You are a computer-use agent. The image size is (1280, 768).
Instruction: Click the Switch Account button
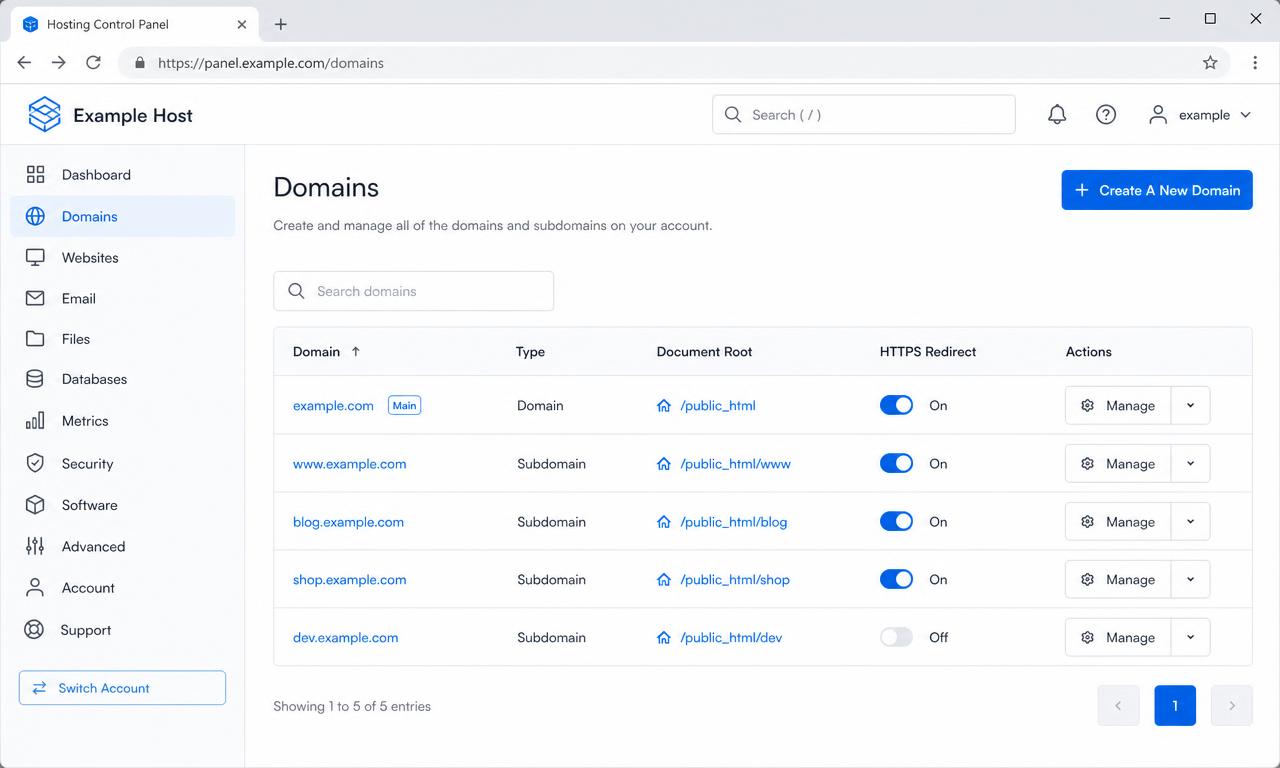122,688
